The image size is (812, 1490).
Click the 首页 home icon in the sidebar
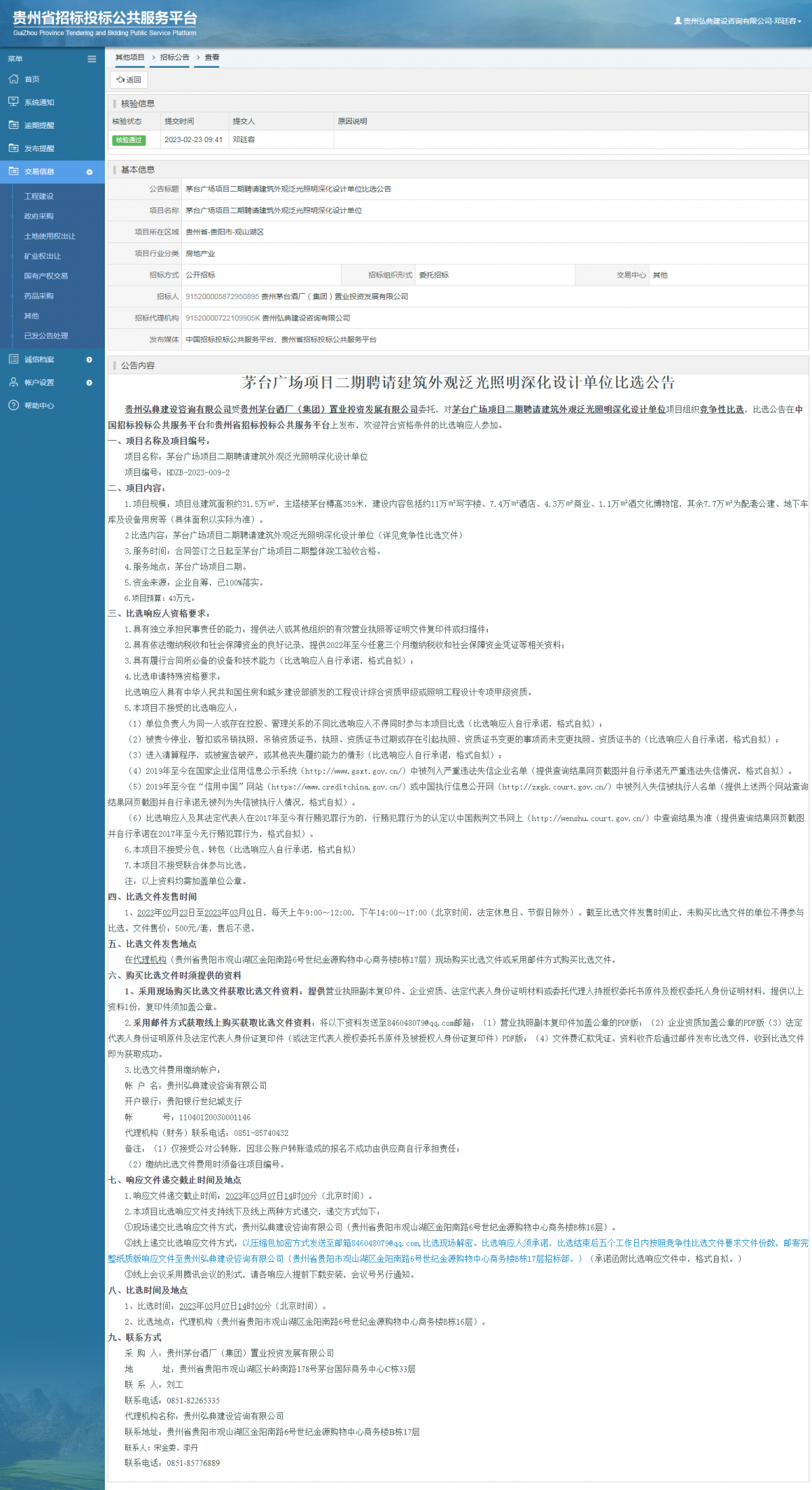pyautogui.click(x=14, y=79)
